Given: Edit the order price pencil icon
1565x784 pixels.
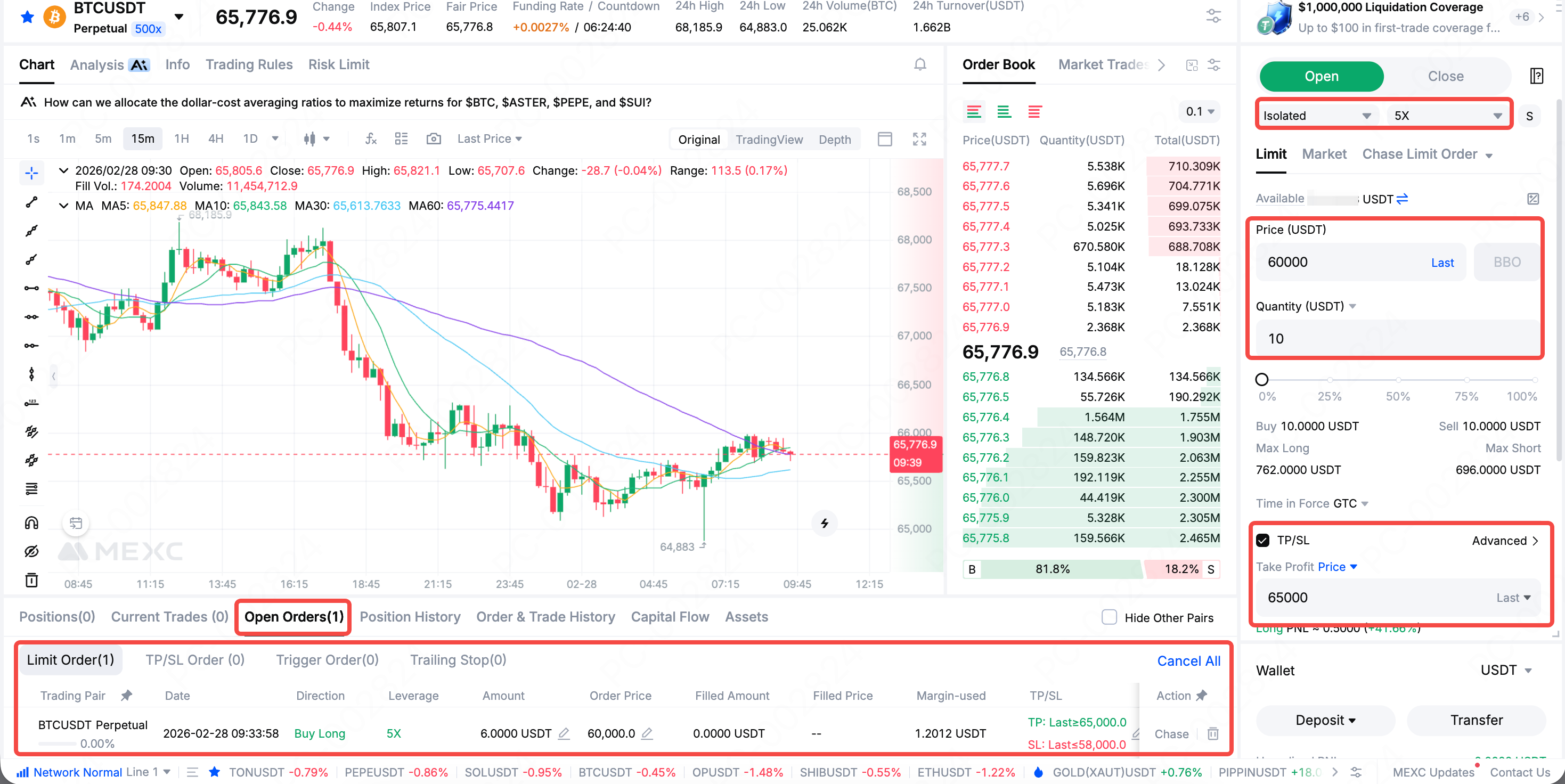Looking at the screenshot, I should click(x=647, y=733).
